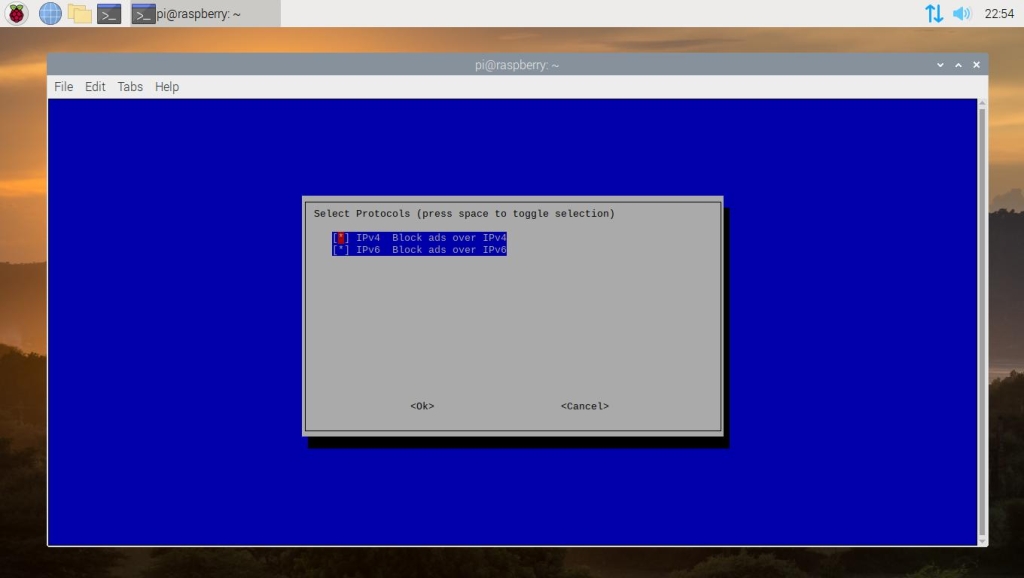The width and height of the screenshot is (1024, 578).
Task: Confirm protocol selection with Ok
Action: pyautogui.click(x=422, y=406)
